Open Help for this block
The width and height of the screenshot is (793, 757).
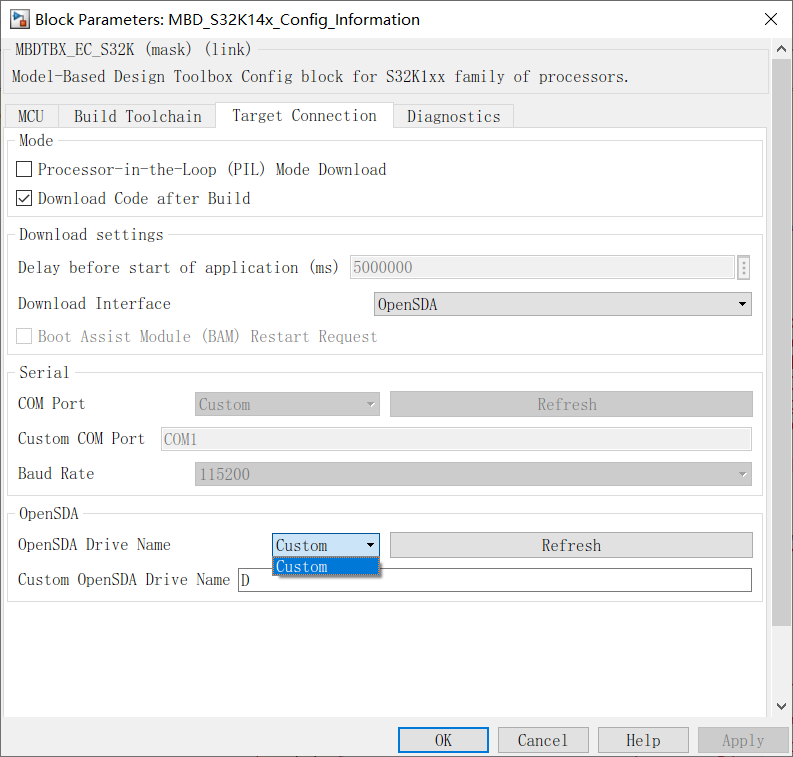click(x=642, y=740)
